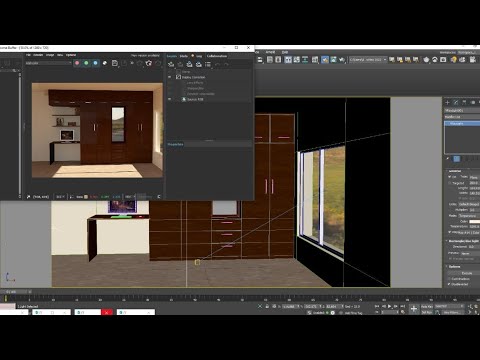The width and height of the screenshot is (480, 360).
Task: Click the save layer preset icon
Action: tap(189, 64)
